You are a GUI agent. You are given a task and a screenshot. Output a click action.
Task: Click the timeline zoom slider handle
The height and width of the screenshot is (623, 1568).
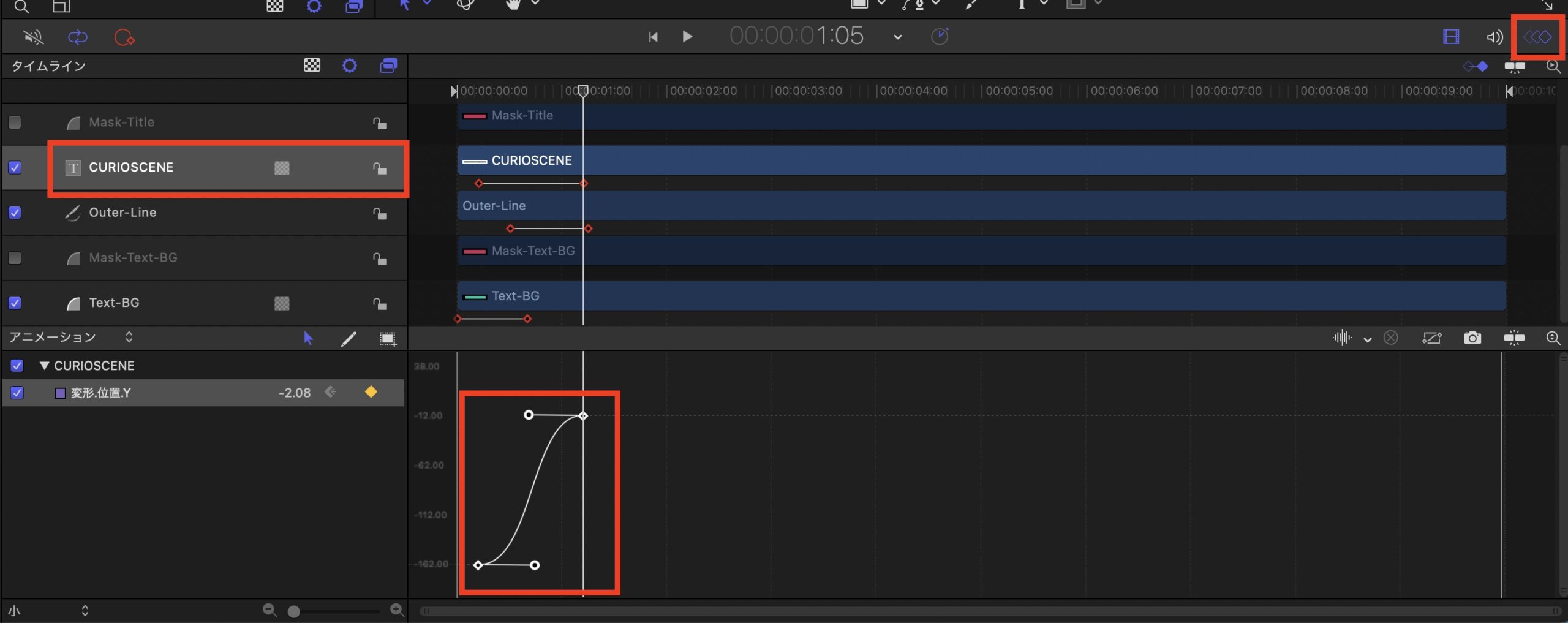click(294, 611)
